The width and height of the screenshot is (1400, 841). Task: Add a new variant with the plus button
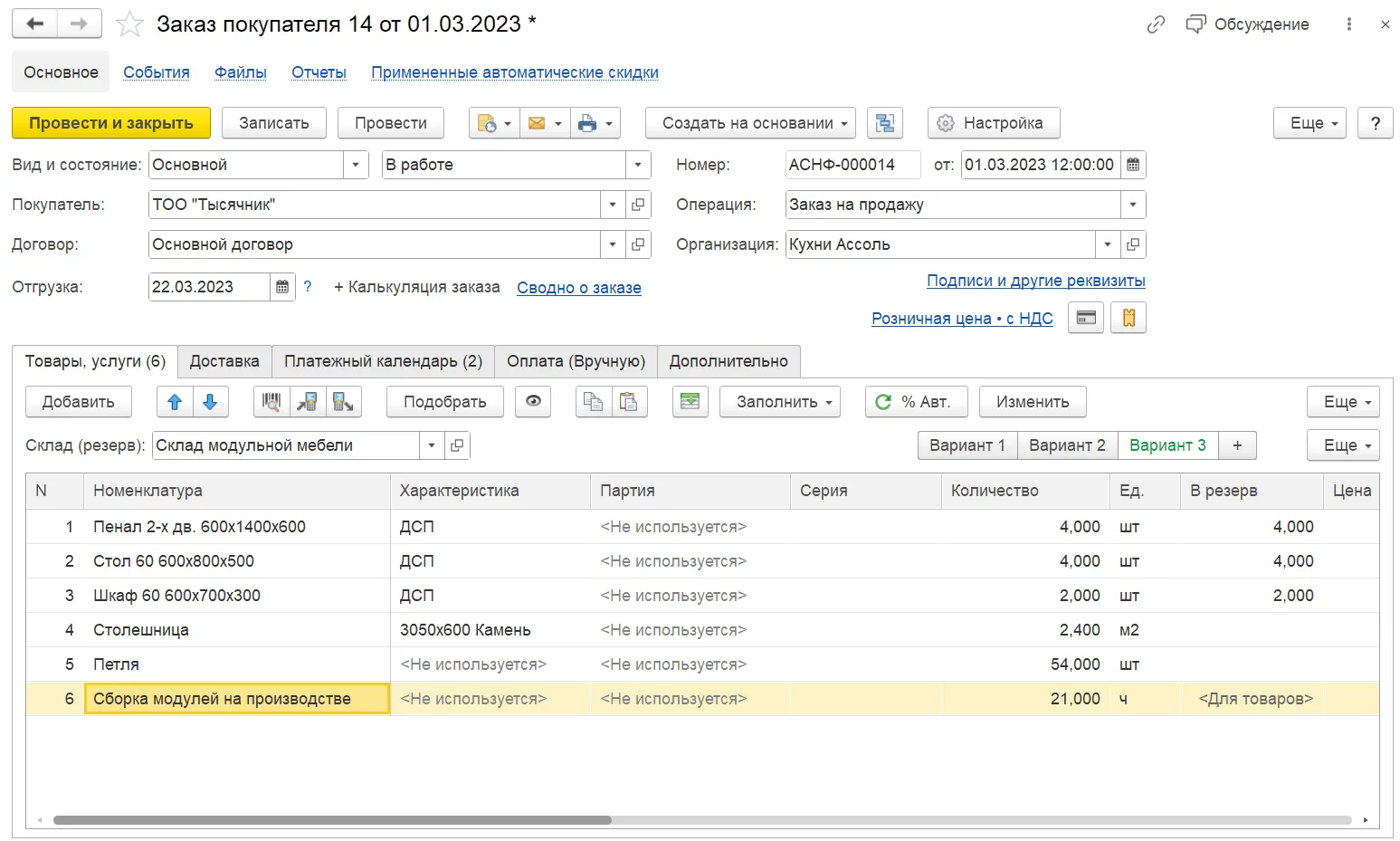coord(1237,445)
